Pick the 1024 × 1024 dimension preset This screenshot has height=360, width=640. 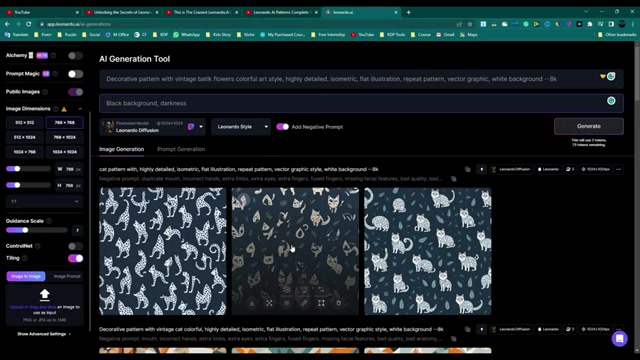(x=64, y=152)
